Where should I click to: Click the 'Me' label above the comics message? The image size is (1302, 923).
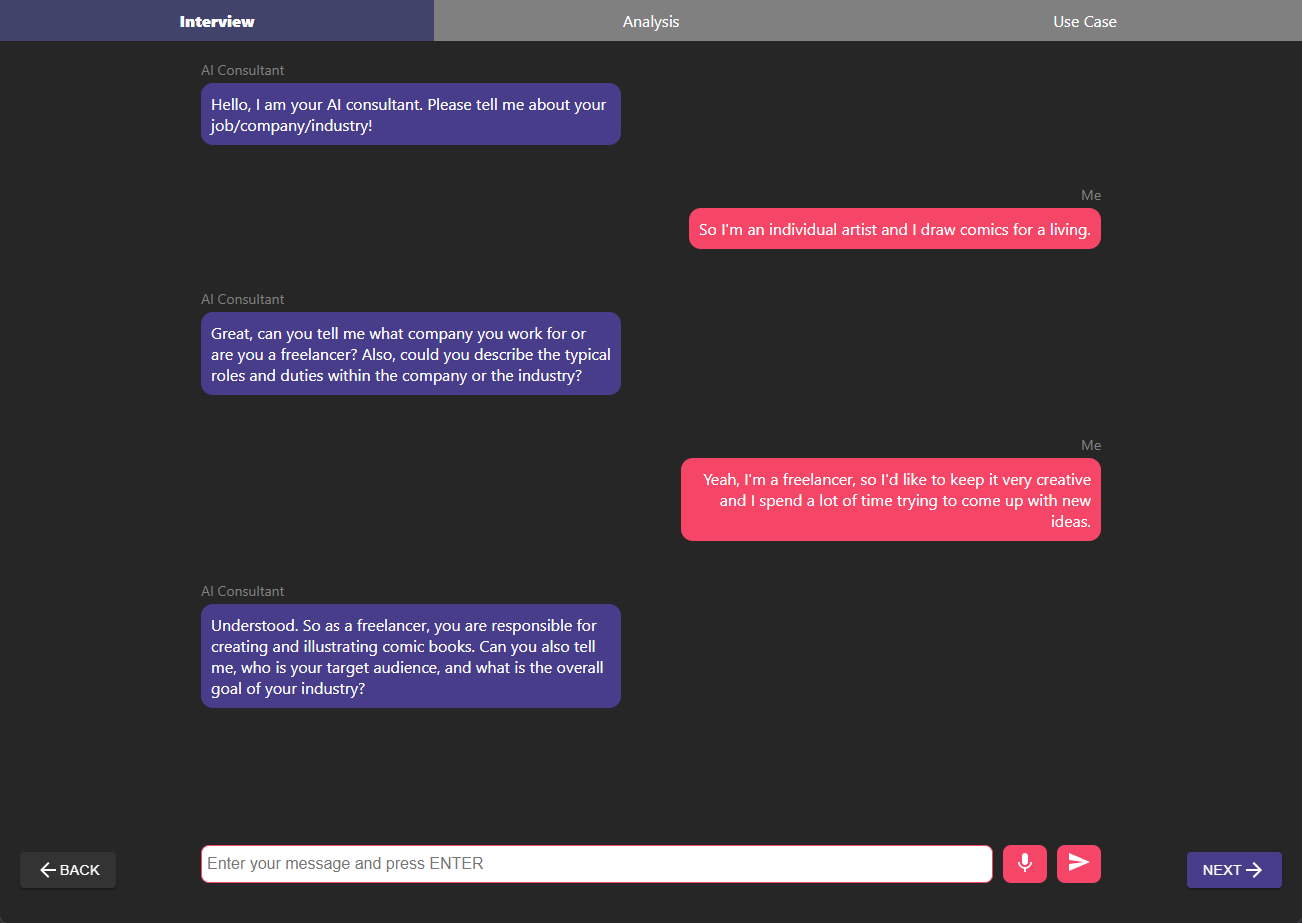1091,195
